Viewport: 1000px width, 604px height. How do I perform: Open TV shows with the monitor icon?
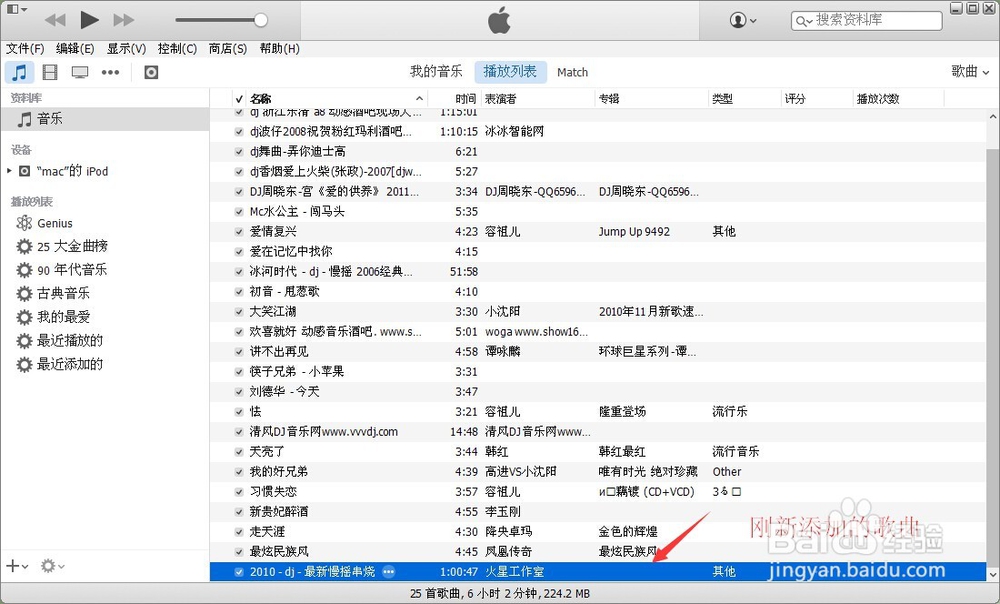(79, 71)
